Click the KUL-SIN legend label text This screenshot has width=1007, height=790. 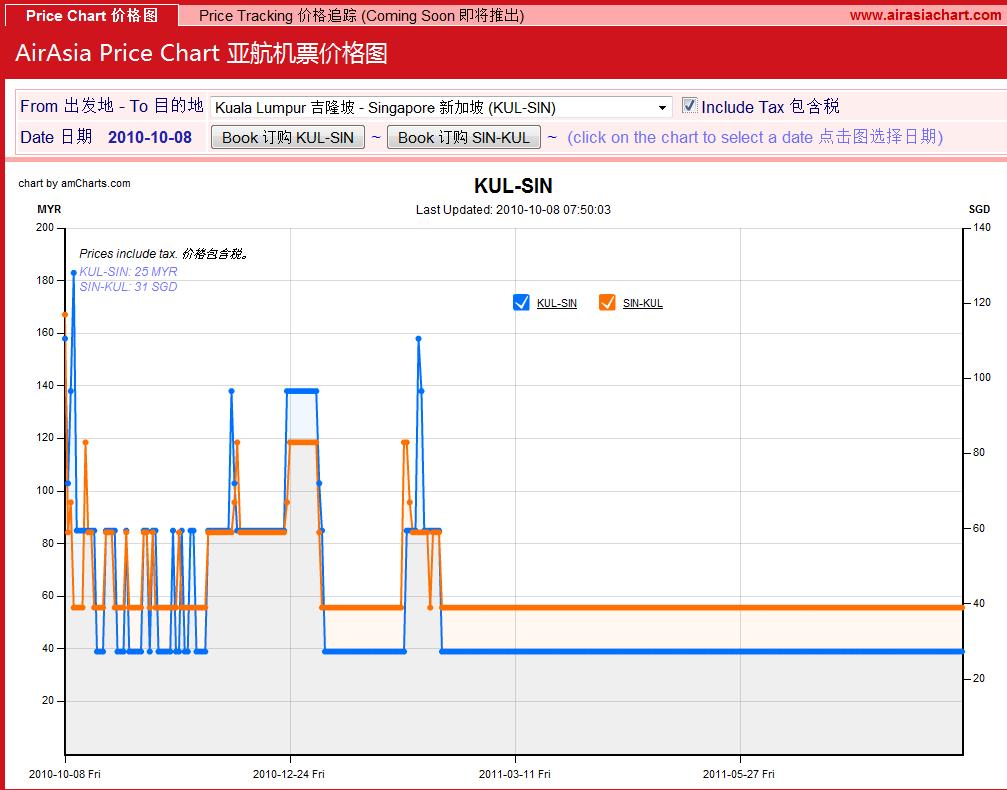coord(557,303)
